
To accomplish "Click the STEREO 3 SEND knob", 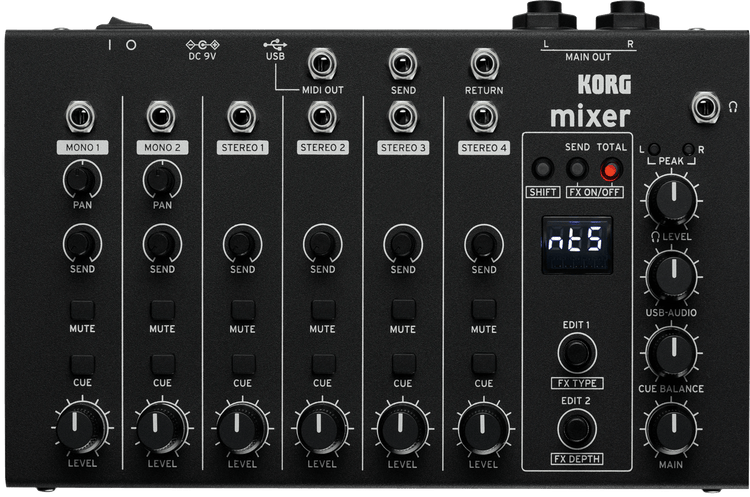I will [x=403, y=243].
